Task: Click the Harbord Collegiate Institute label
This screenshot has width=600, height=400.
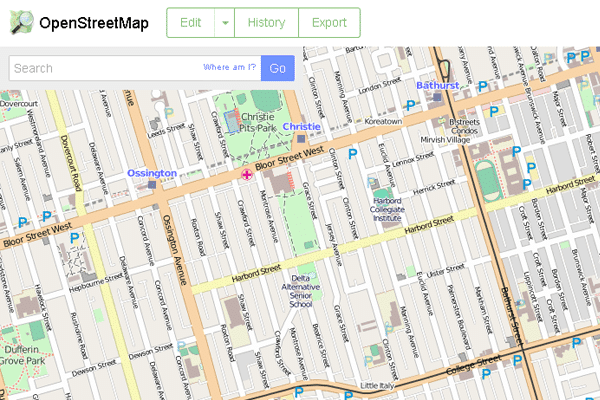Action: pos(387,209)
